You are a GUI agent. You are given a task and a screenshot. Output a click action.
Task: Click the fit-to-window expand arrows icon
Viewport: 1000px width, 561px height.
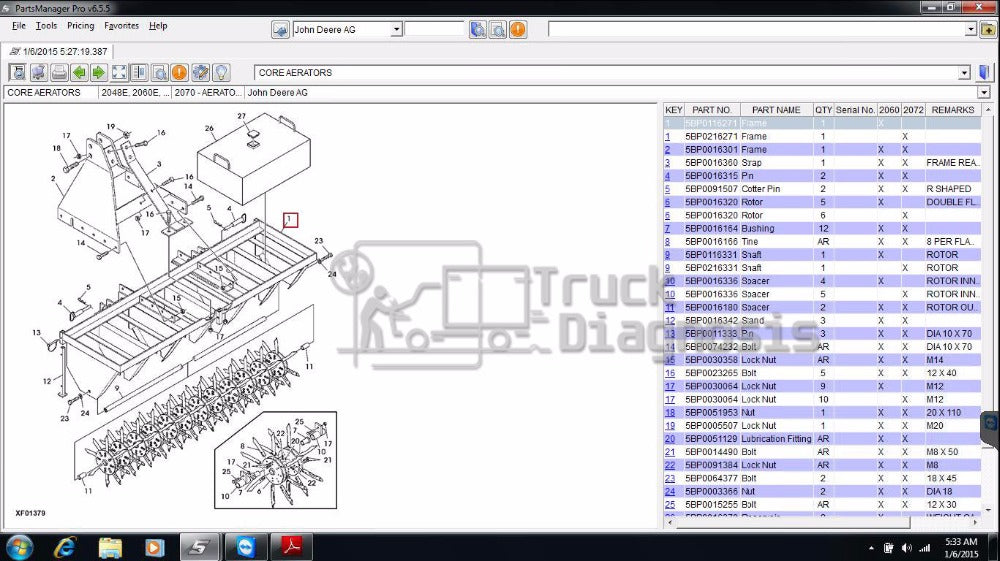click(x=119, y=72)
